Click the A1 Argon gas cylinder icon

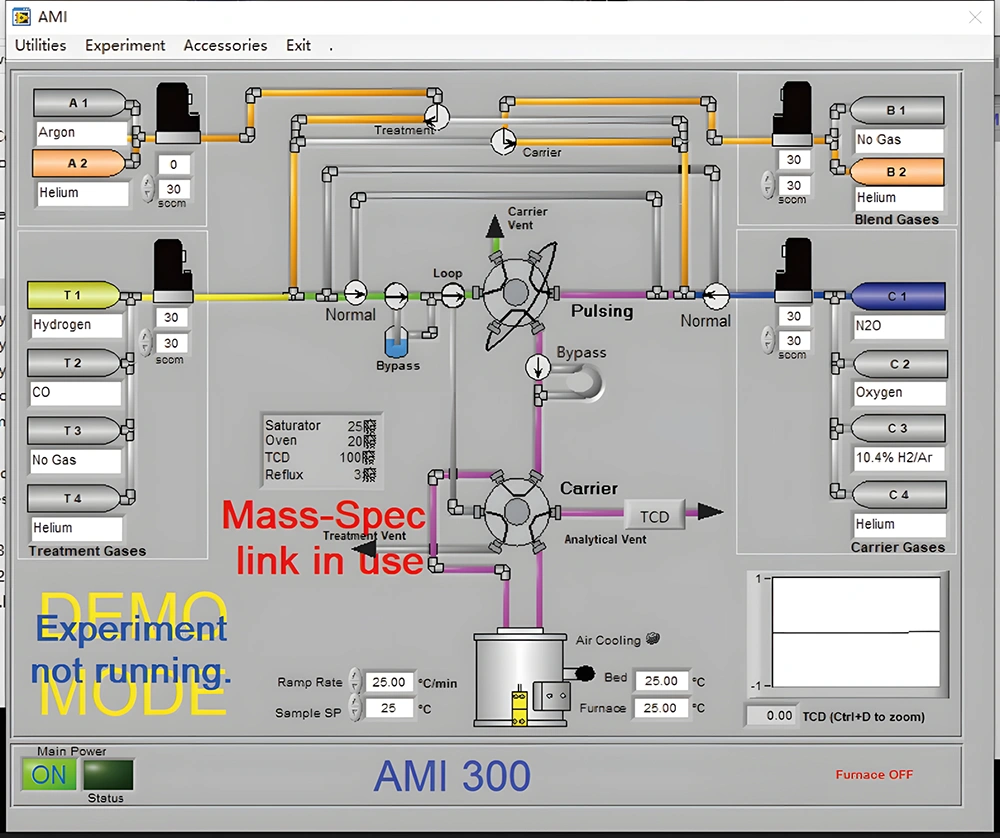80,103
